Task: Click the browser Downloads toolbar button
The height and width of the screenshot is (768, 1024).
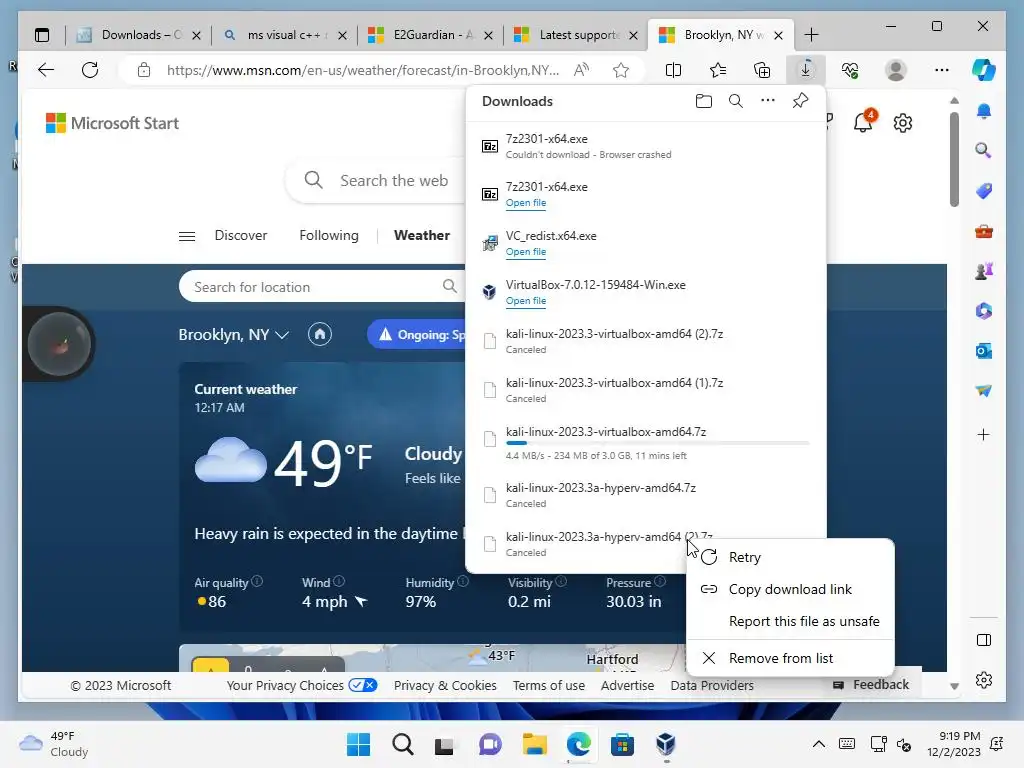Action: (x=805, y=70)
